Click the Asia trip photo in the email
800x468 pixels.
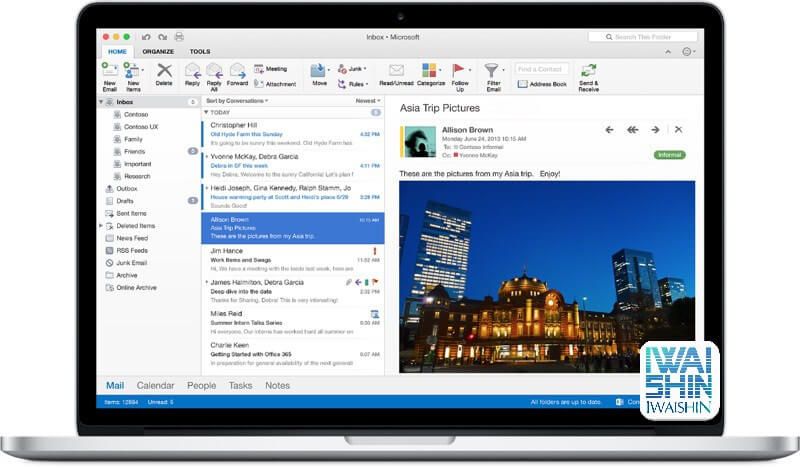pos(547,277)
